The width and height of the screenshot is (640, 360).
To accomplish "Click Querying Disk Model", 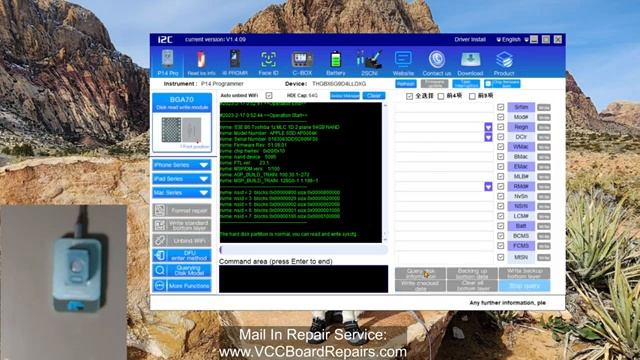I will click(x=182, y=270).
